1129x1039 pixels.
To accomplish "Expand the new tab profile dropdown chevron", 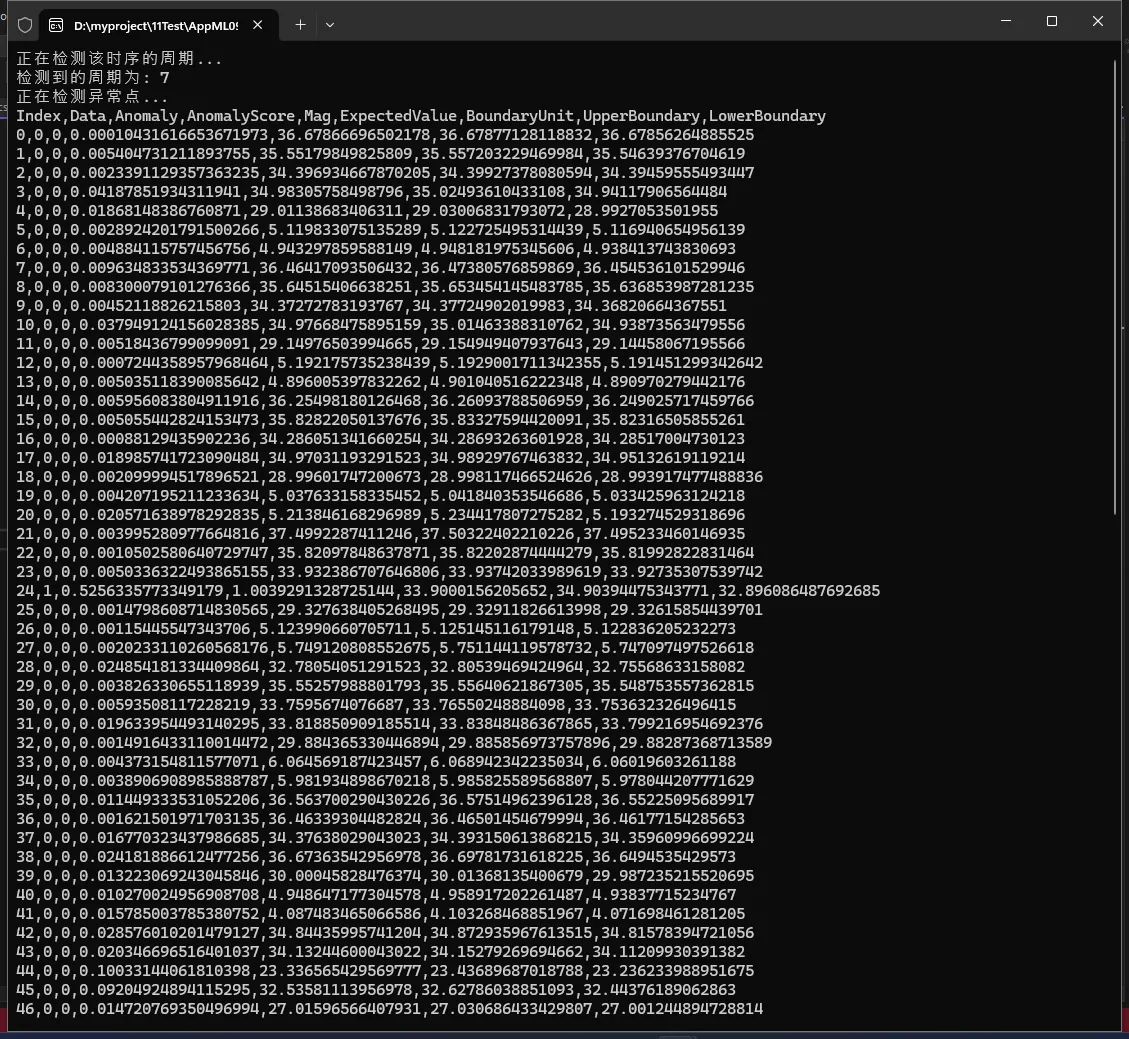I will (x=330, y=25).
